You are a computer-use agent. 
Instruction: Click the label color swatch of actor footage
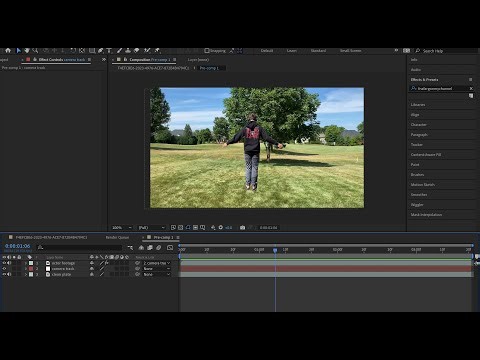31,263
